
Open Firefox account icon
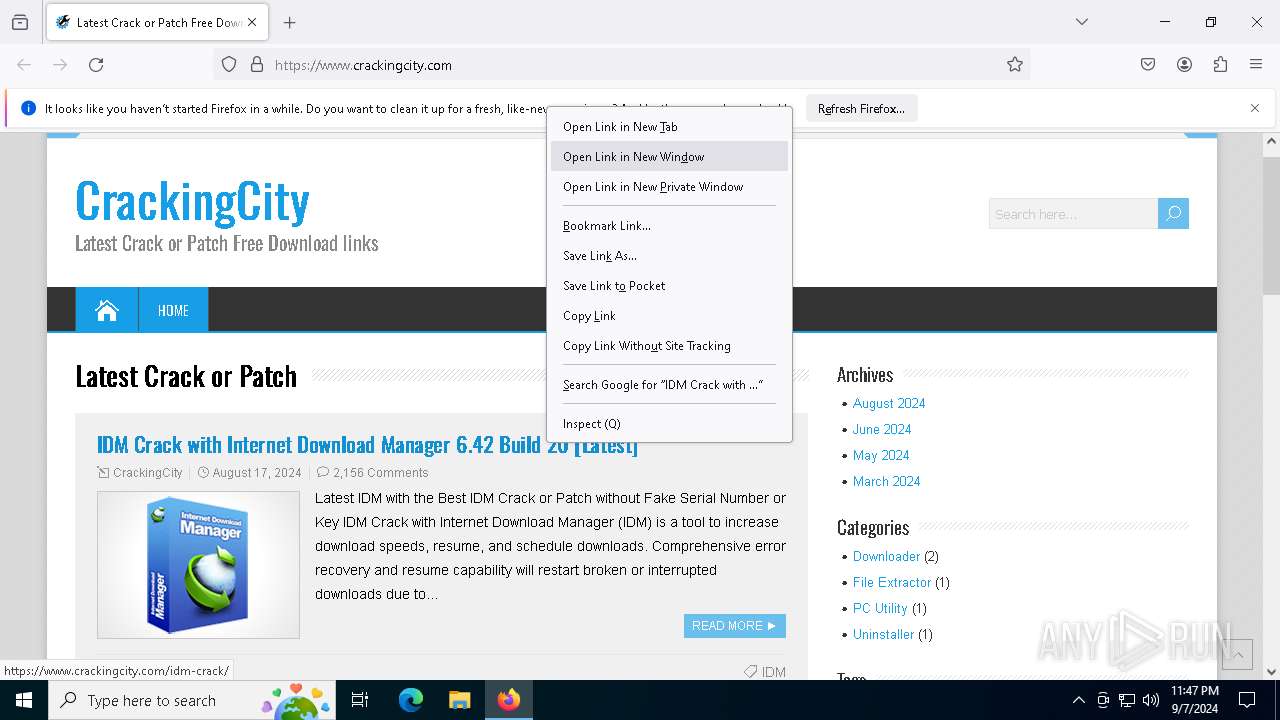click(x=1184, y=65)
